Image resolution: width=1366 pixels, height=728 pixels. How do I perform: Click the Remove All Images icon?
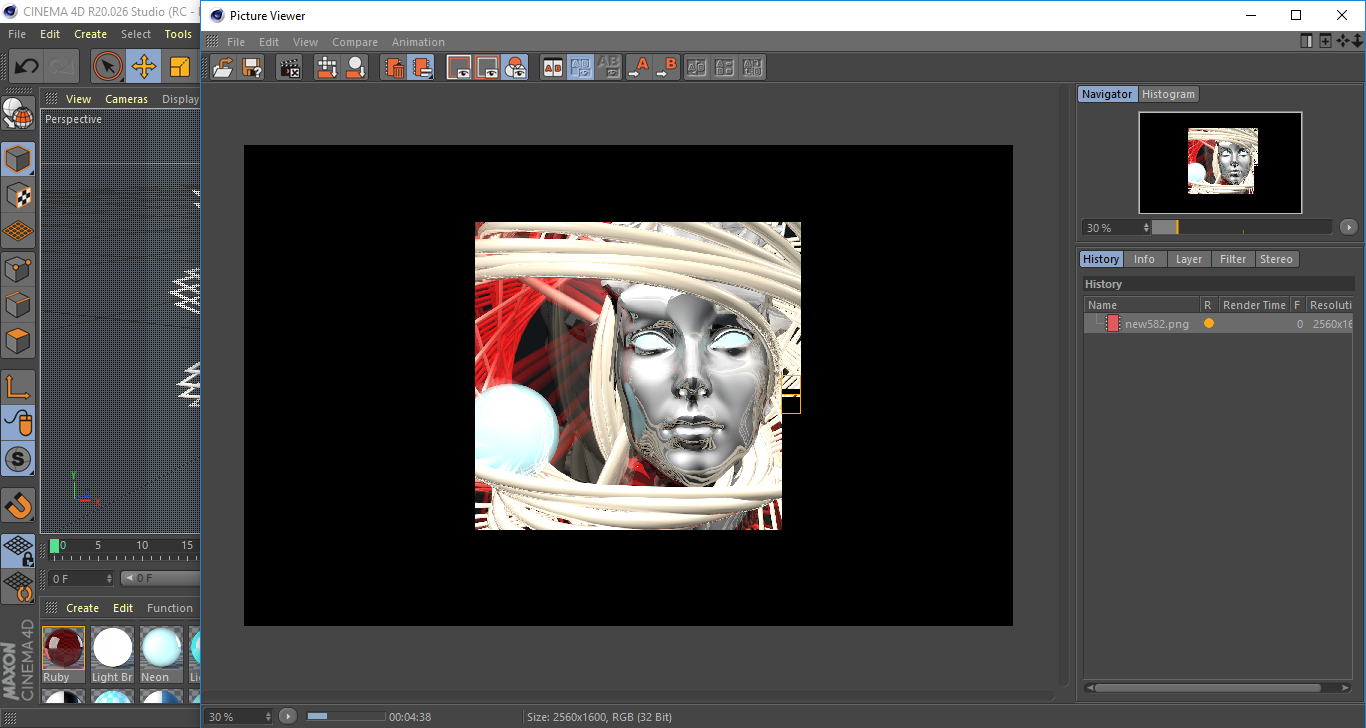click(422, 67)
